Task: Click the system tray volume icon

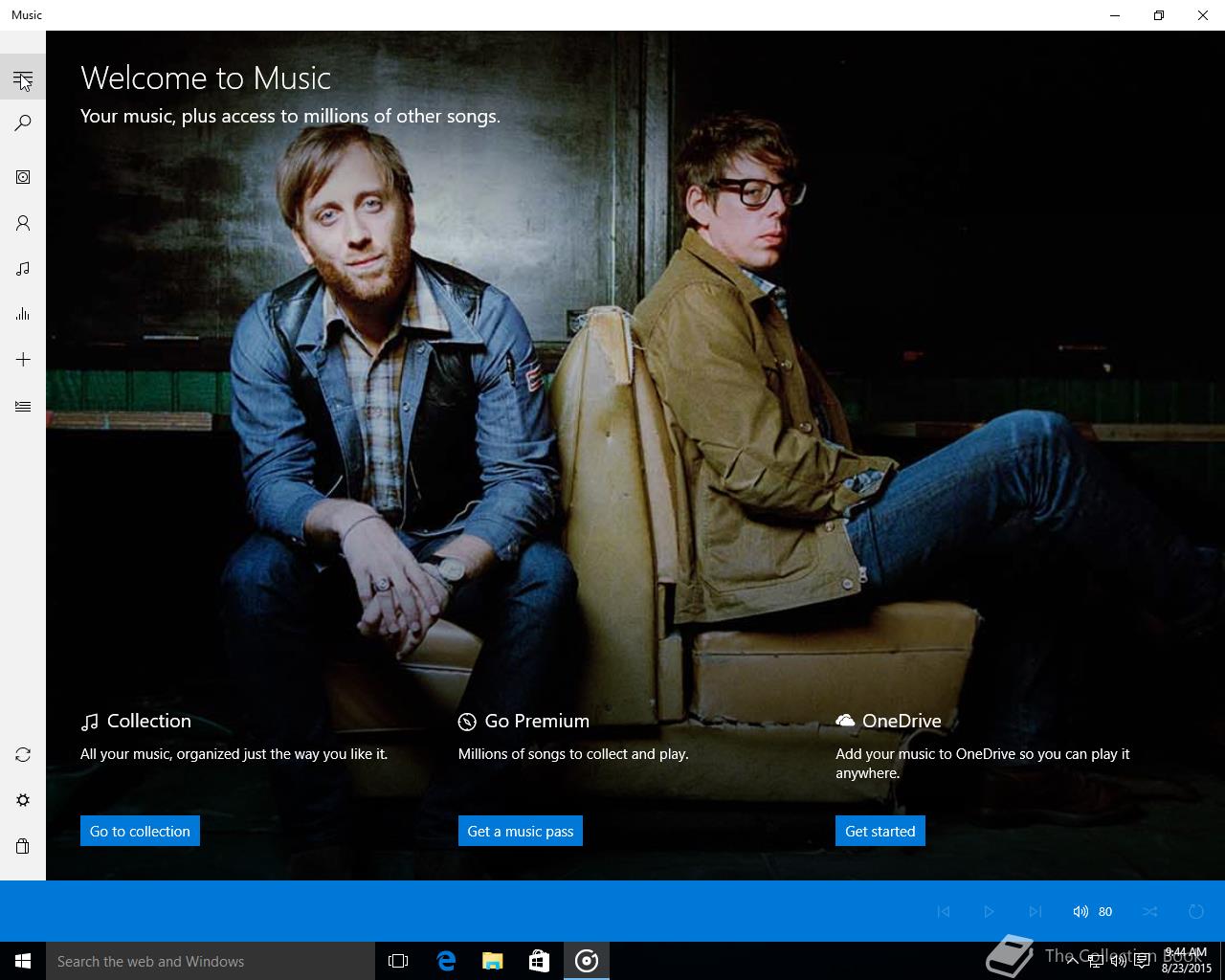Action: click(x=1118, y=961)
